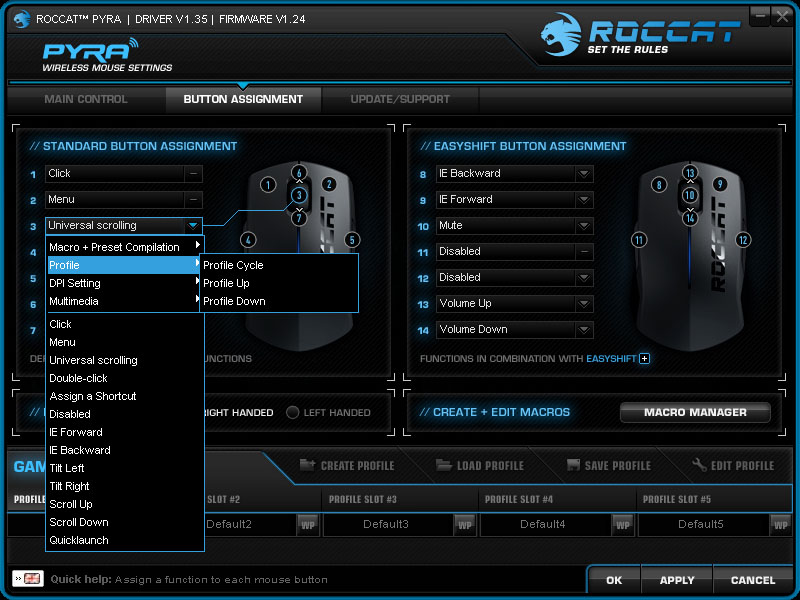Expand the Macro + Preset Compilation submenu
Viewport: 800px width, 600px height.
124,247
